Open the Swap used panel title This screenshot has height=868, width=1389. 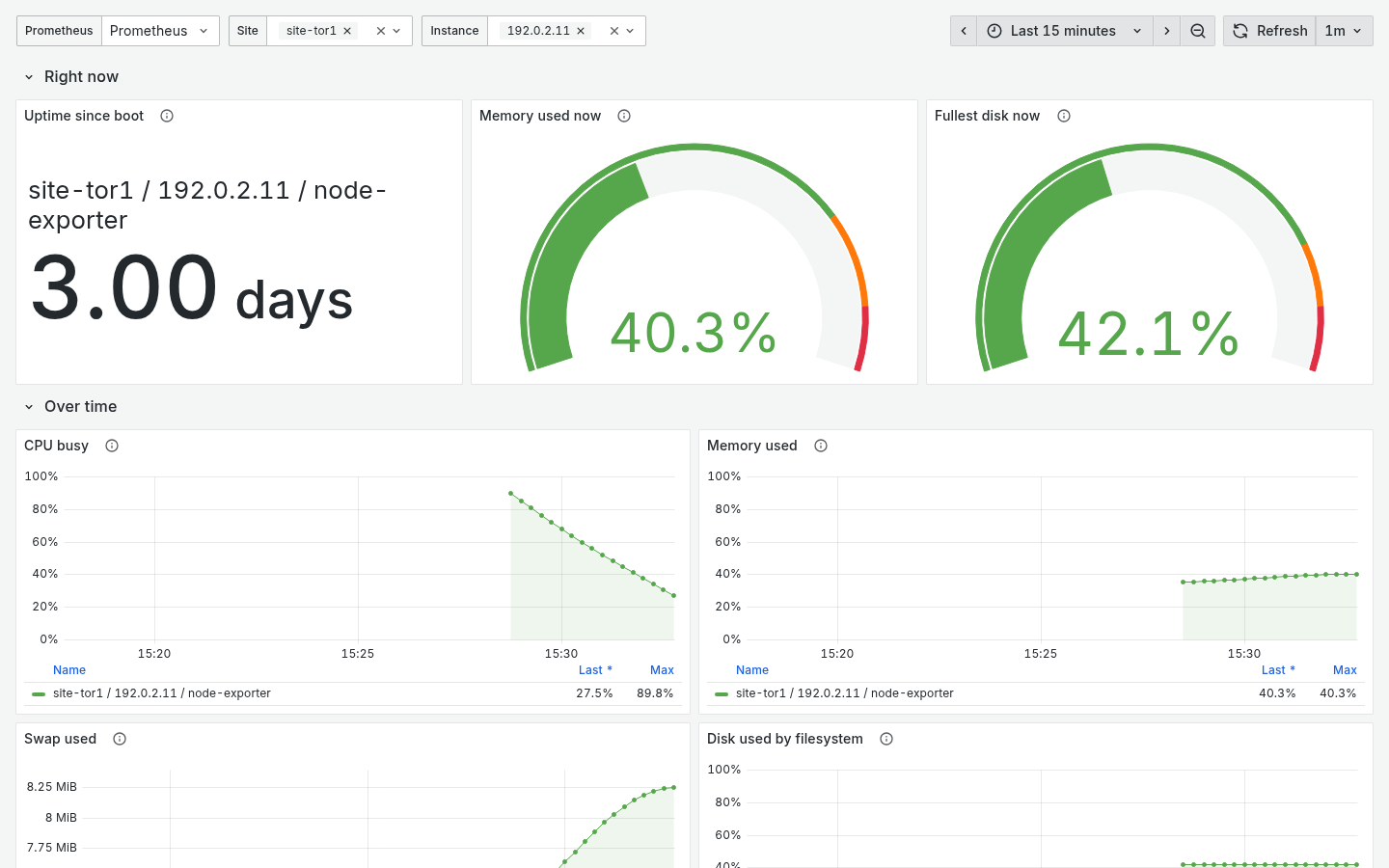60,739
